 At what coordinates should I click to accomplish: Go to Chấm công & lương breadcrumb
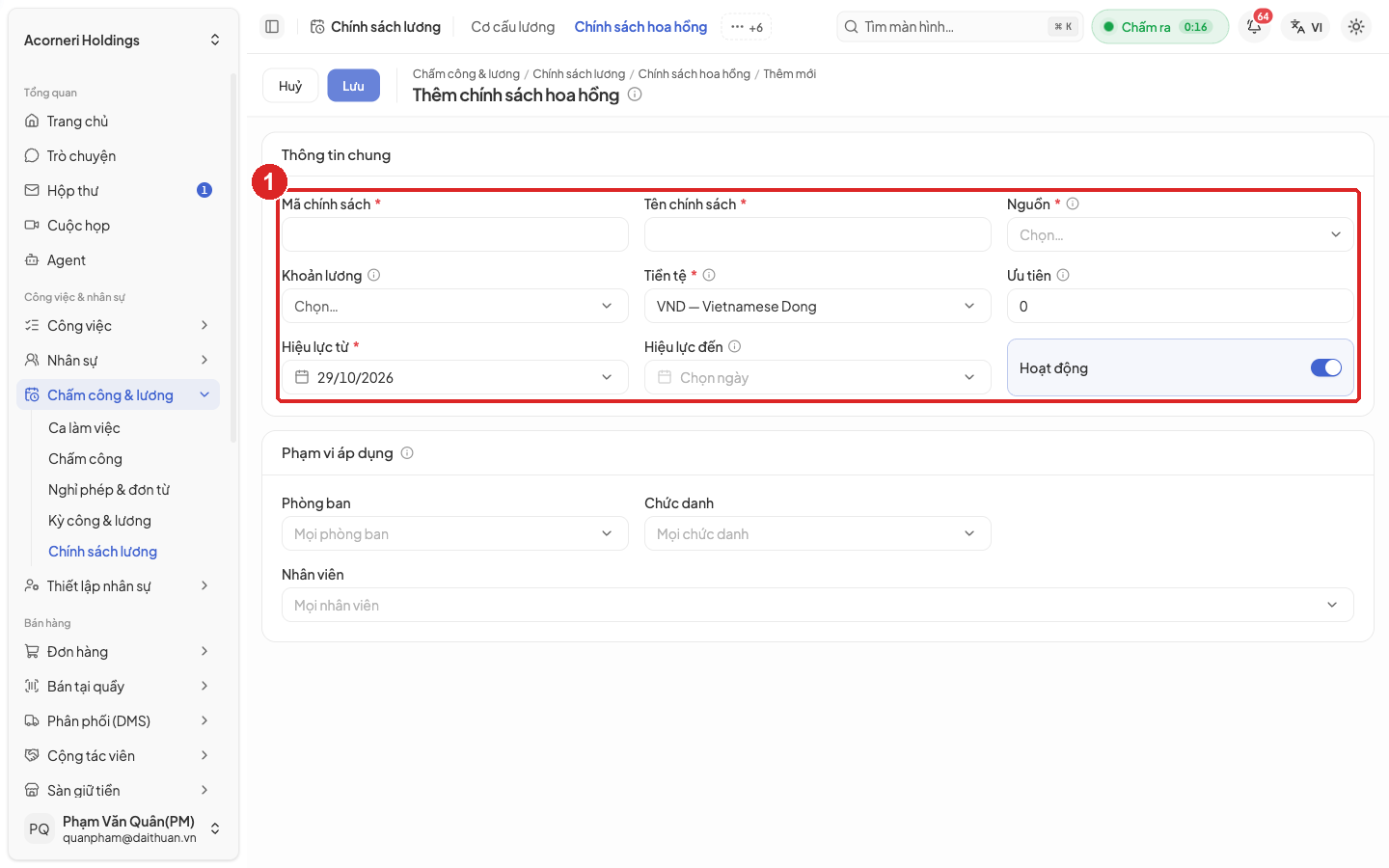(x=466, y=74)
